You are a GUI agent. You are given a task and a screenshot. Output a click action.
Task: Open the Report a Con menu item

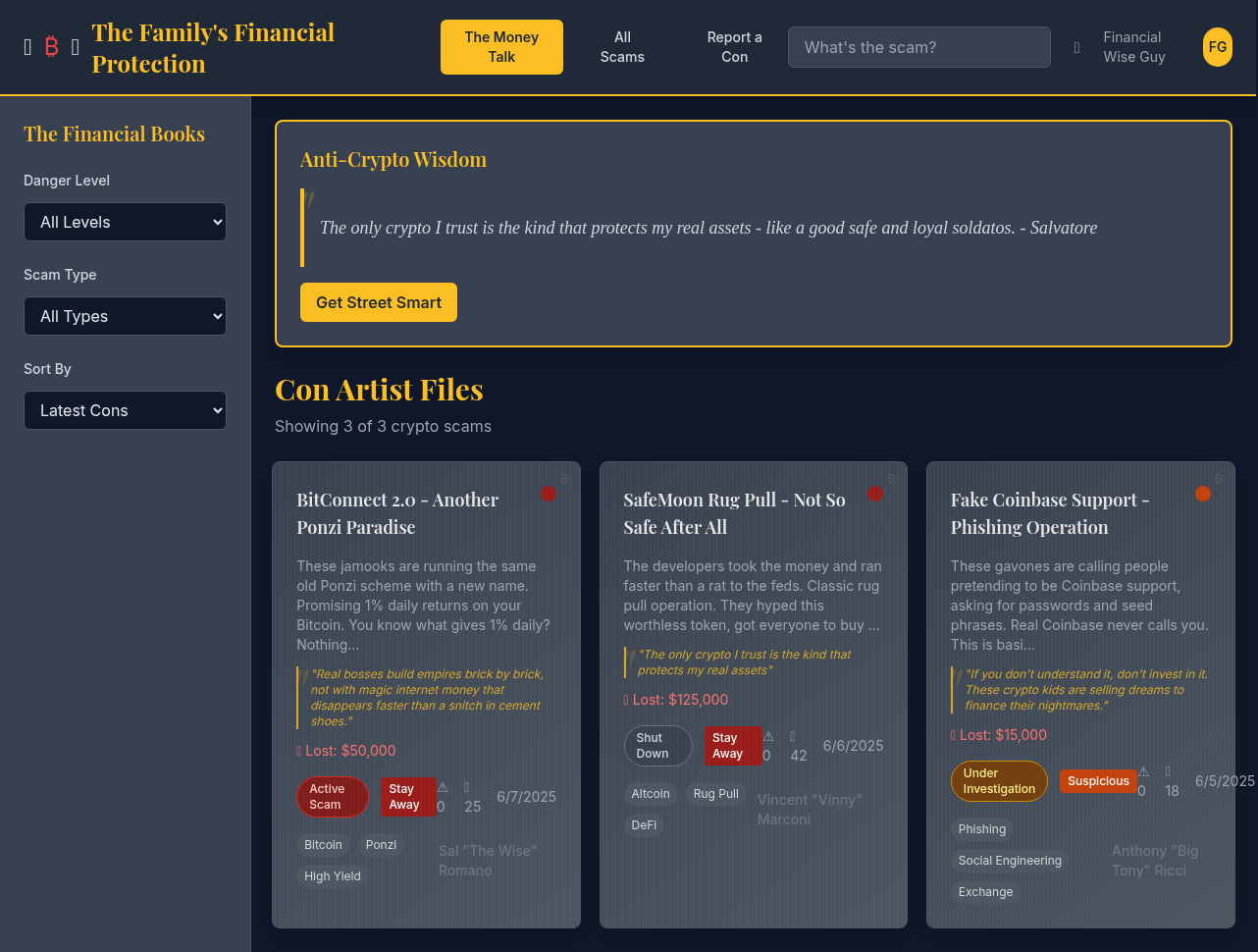(734, 47)
